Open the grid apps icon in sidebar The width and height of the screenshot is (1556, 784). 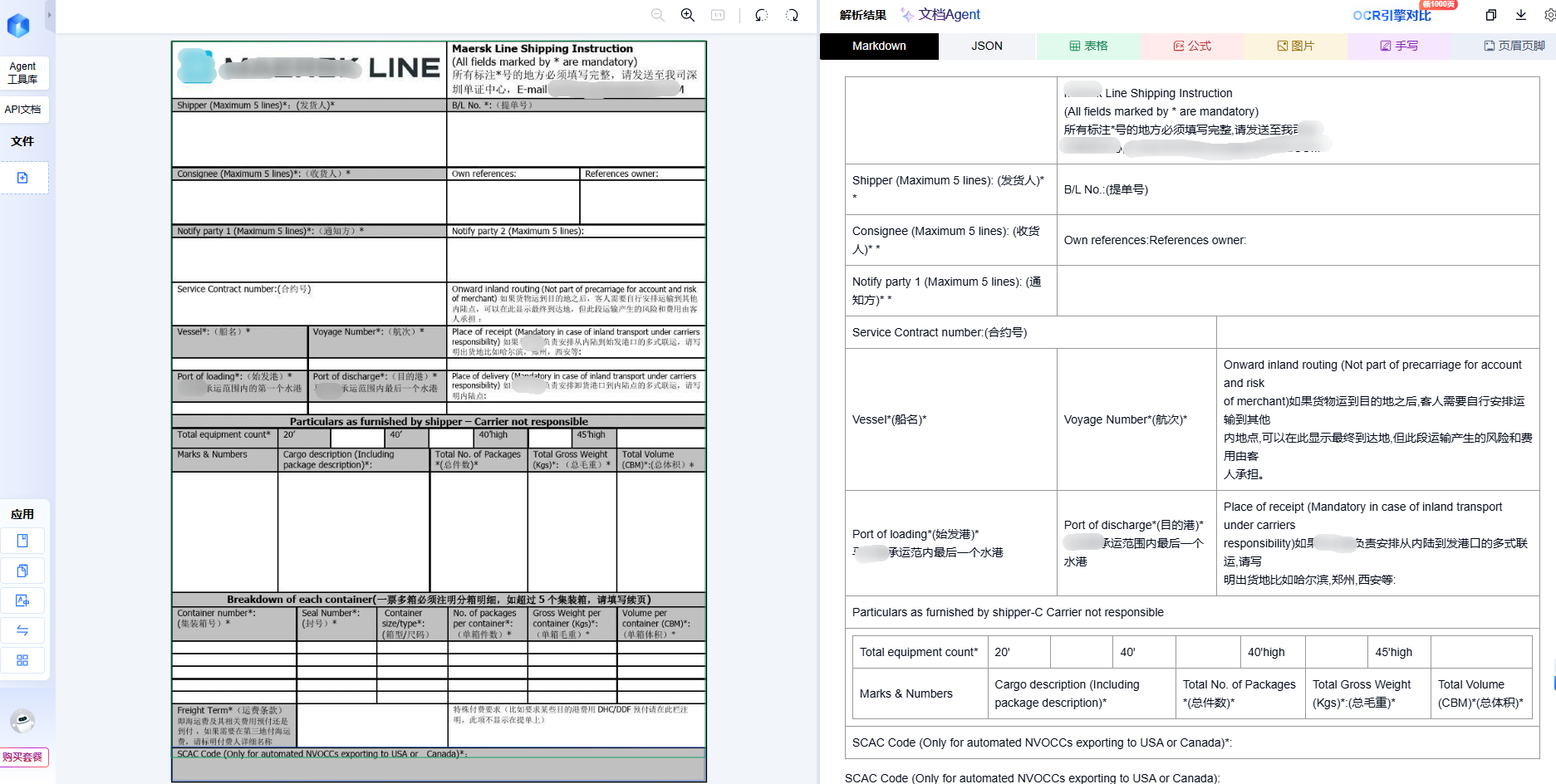[x=22, y=660]
